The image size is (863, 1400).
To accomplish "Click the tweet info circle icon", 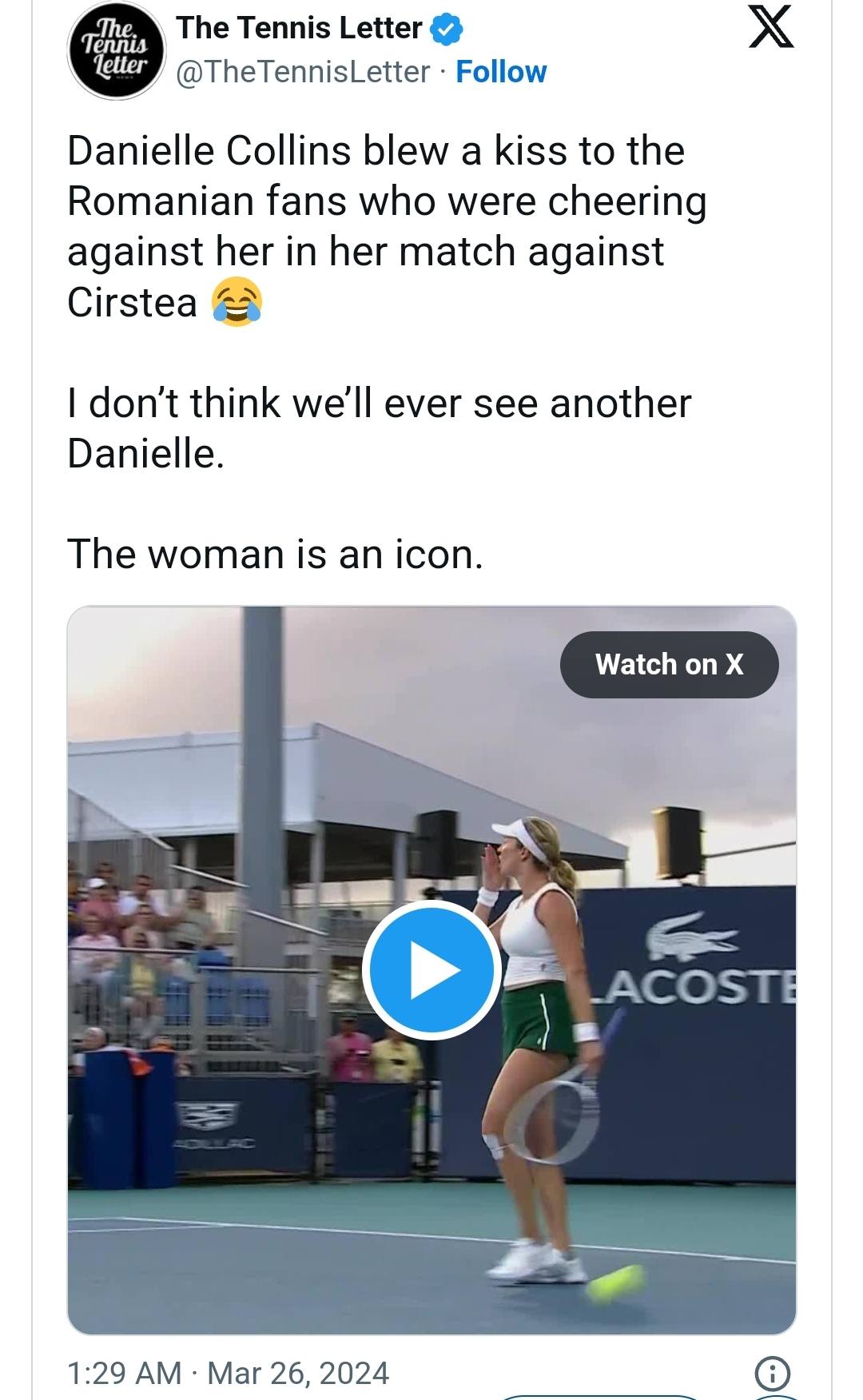I will (x=771, y=1373).
